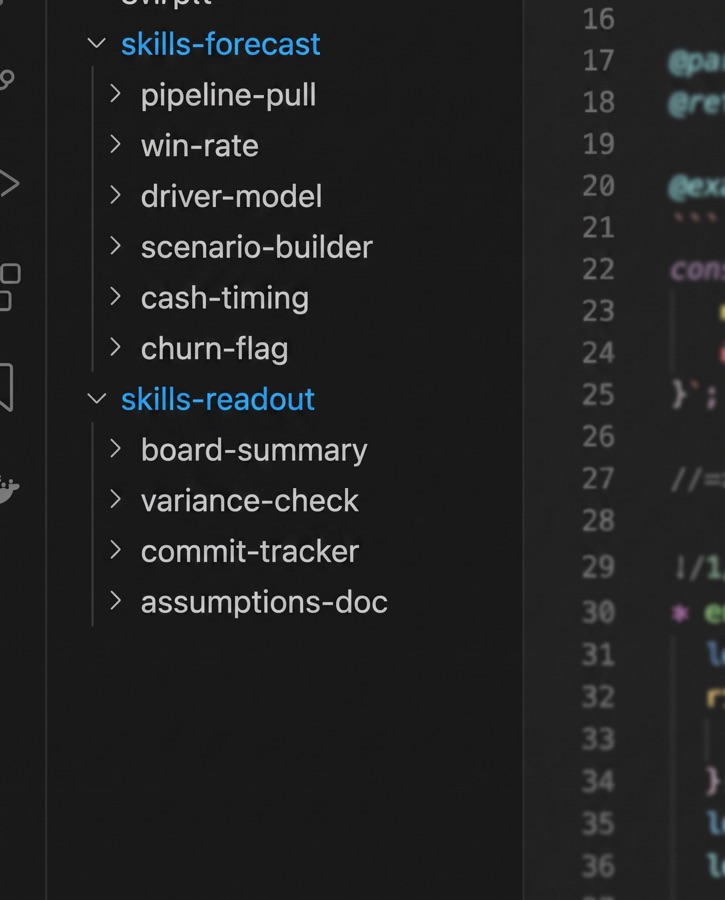Open the Docker view icon
The height and width of the screenshot is (900, 725).
[9, 490]
